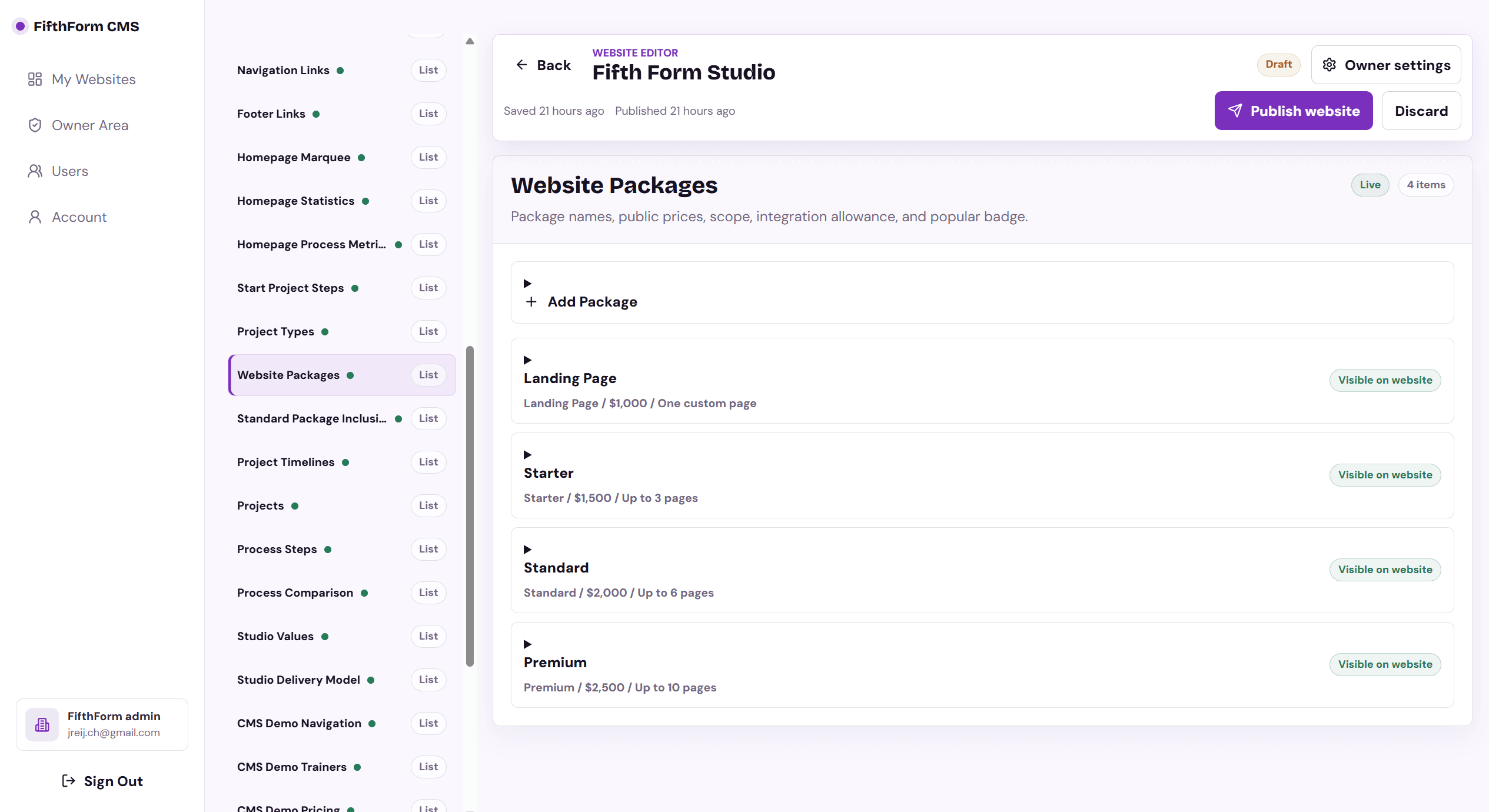Click the 4 items count badge
Image resolution: width=1489 pixels, height=812 pixels.
pos(1426,185)
